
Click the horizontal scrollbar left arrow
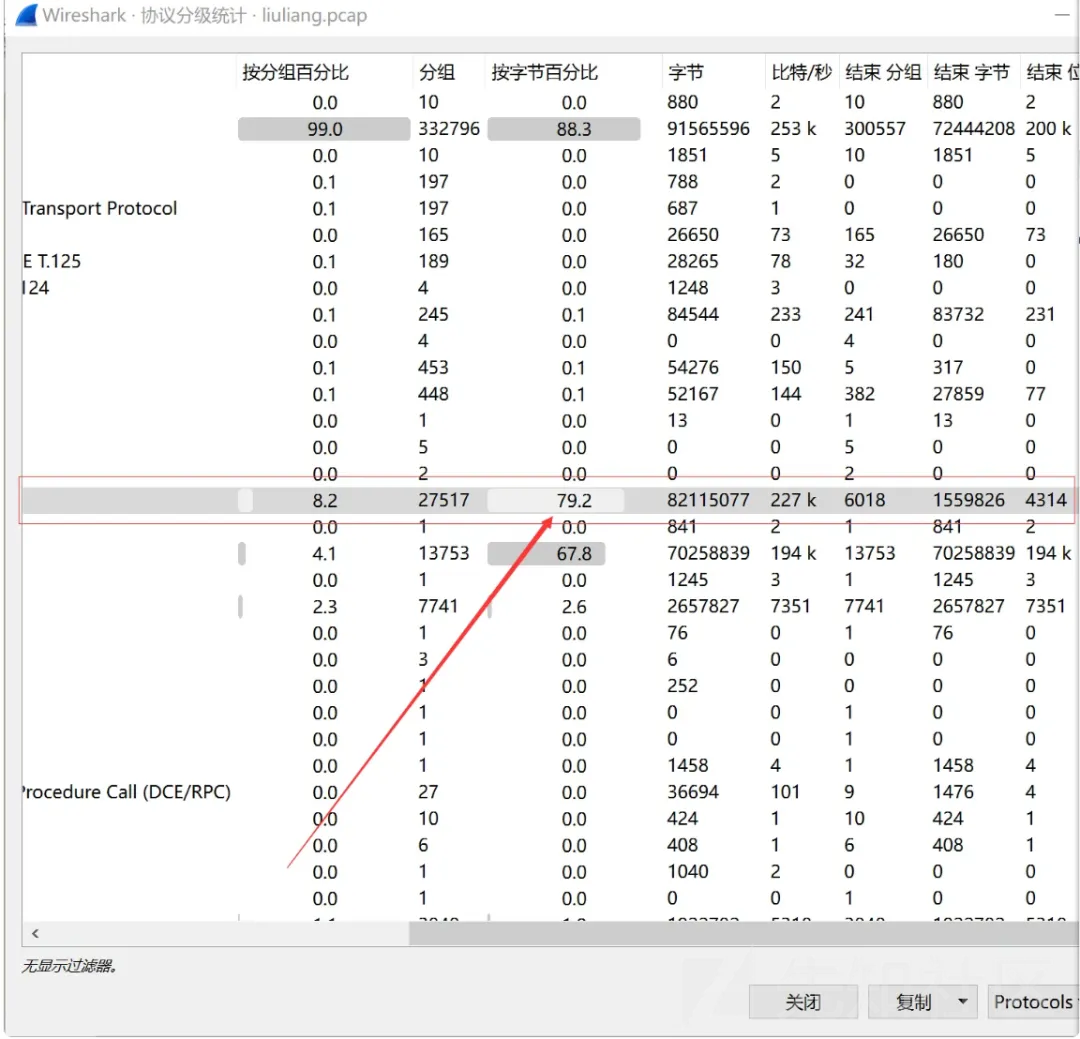[x=35, y=934]
